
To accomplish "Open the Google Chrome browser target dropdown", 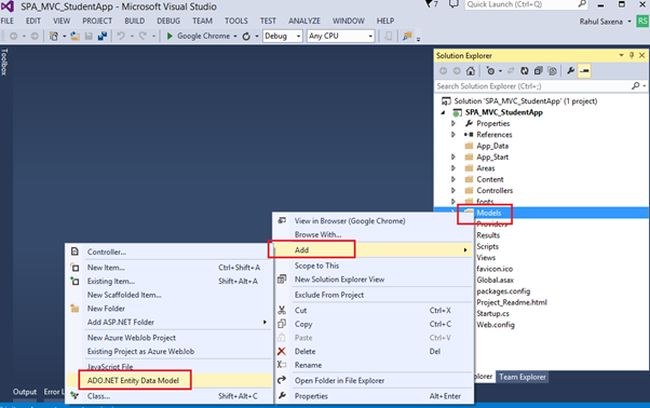I will pyautogui.click(x=235, y=36).
